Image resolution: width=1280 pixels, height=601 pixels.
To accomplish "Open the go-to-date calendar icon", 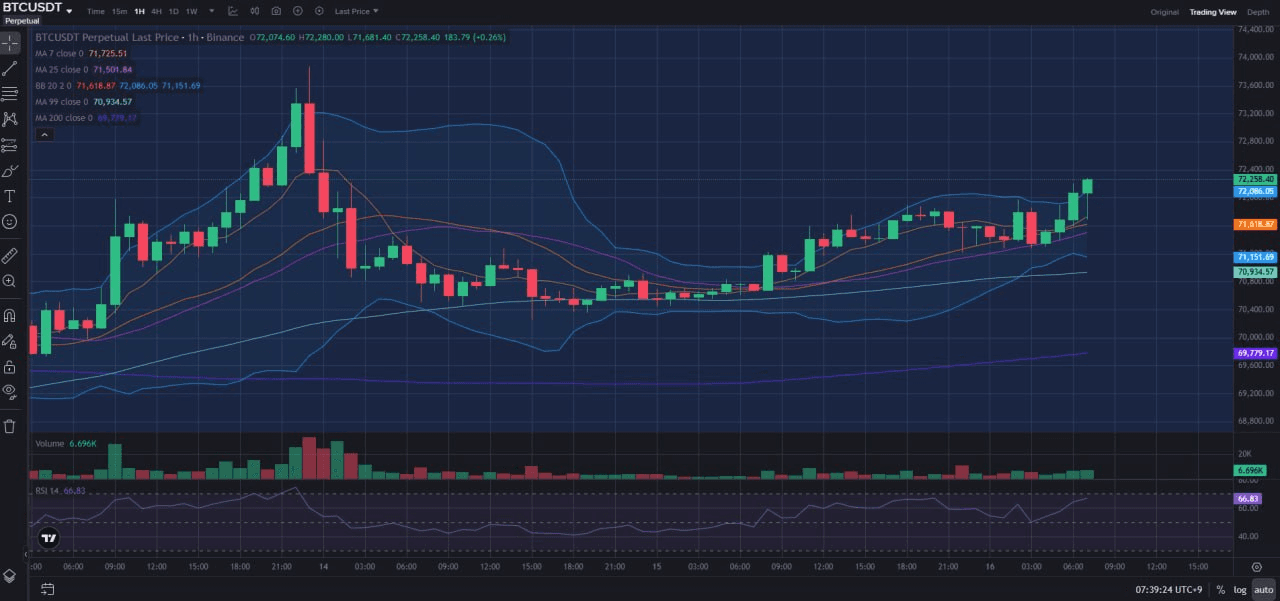I will tap(47, 590).
